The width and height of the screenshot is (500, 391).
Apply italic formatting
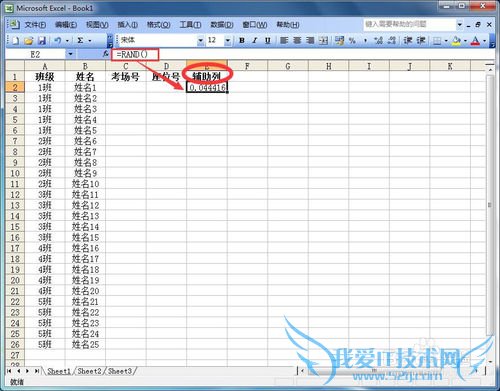coord(255,41)
